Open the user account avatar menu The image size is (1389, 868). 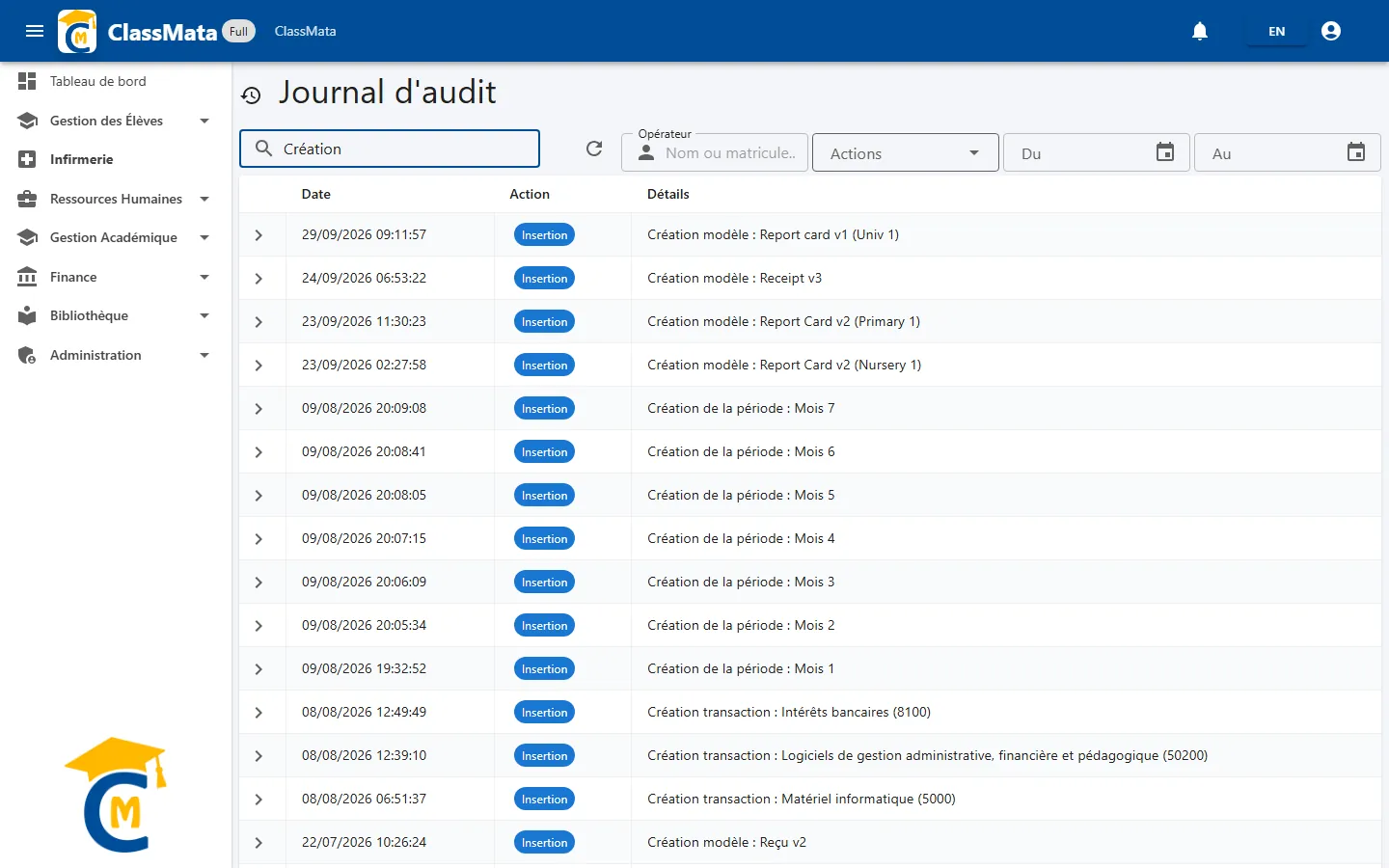click(x=1331, y=31)
